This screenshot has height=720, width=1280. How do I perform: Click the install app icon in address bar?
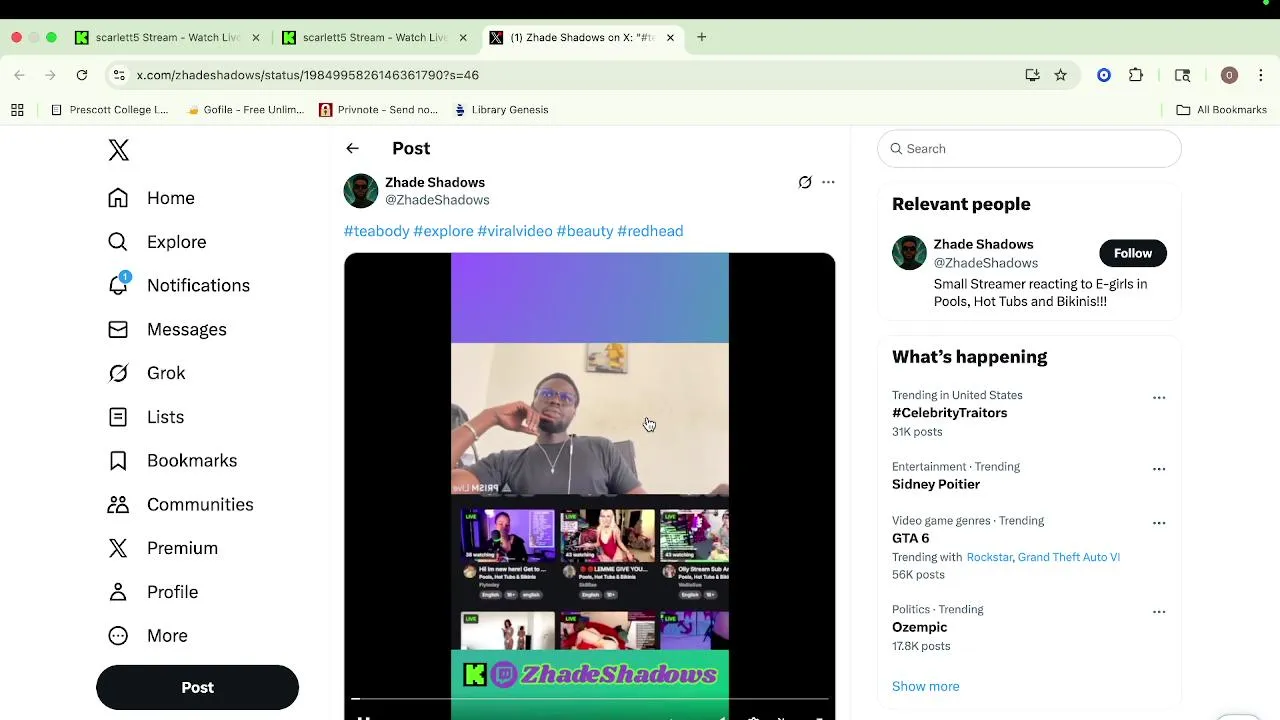pos(1033,75)
